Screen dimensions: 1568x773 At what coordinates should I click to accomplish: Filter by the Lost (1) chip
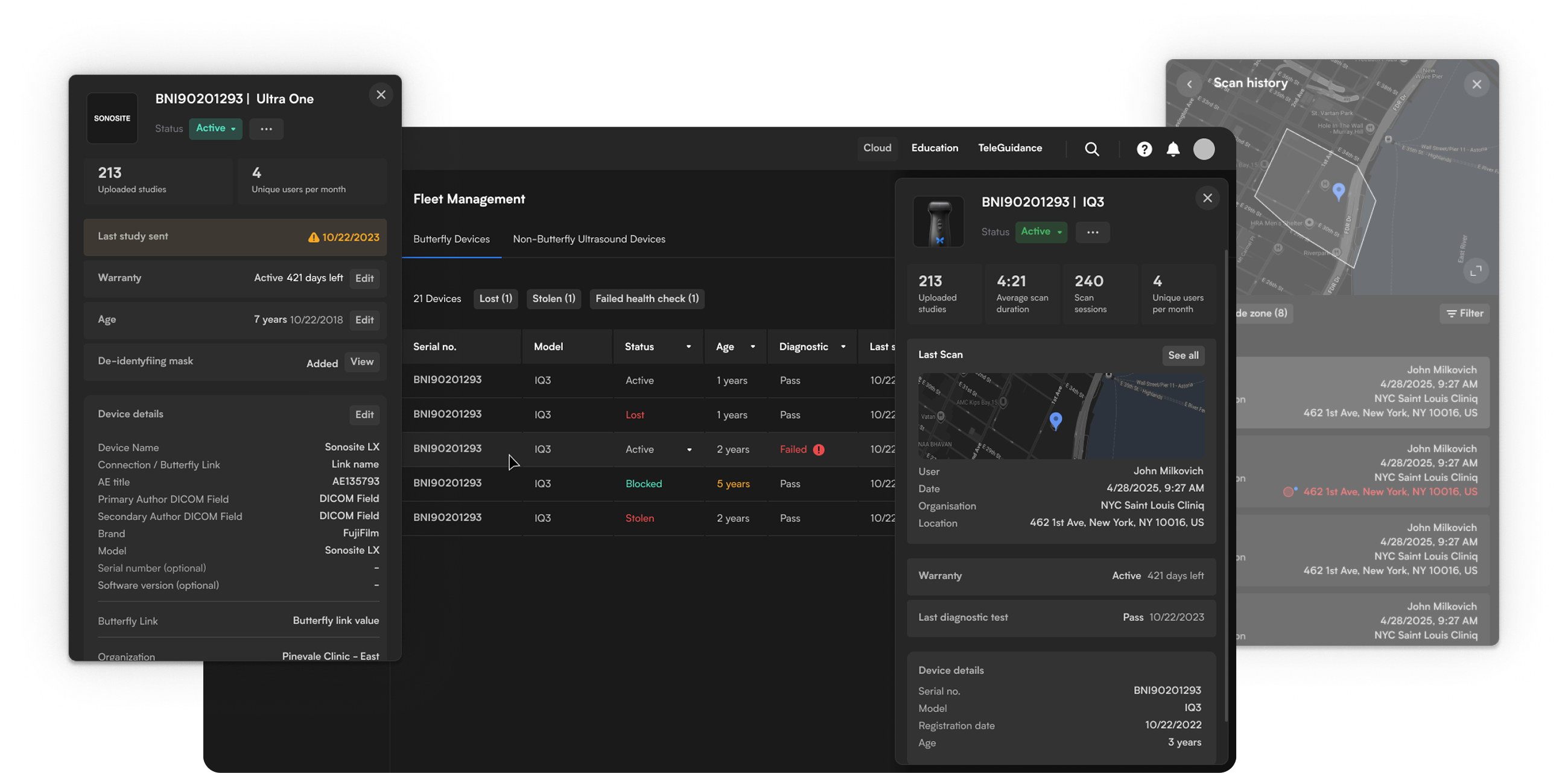coord(495,299)
